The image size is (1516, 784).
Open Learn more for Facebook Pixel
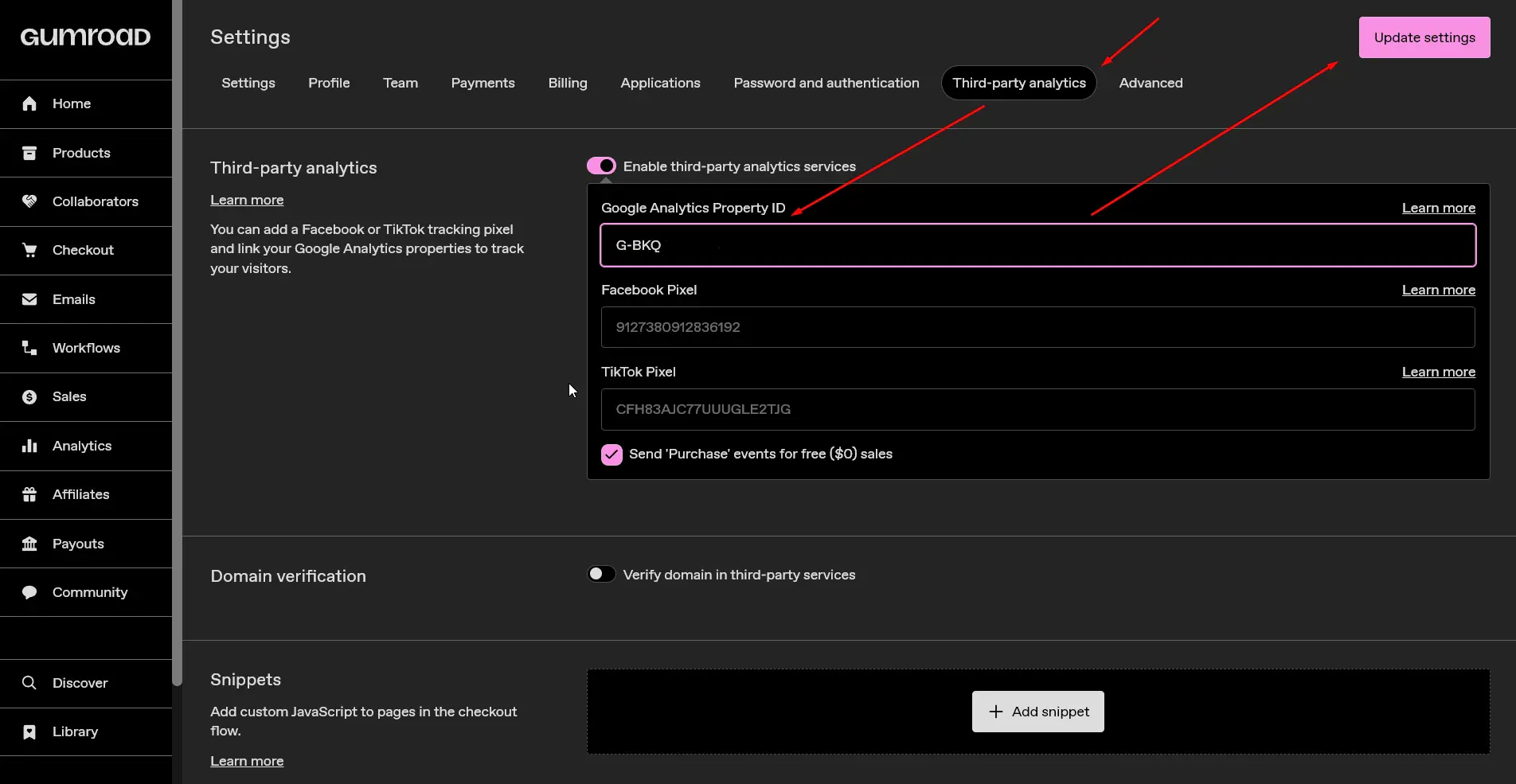1438,290
